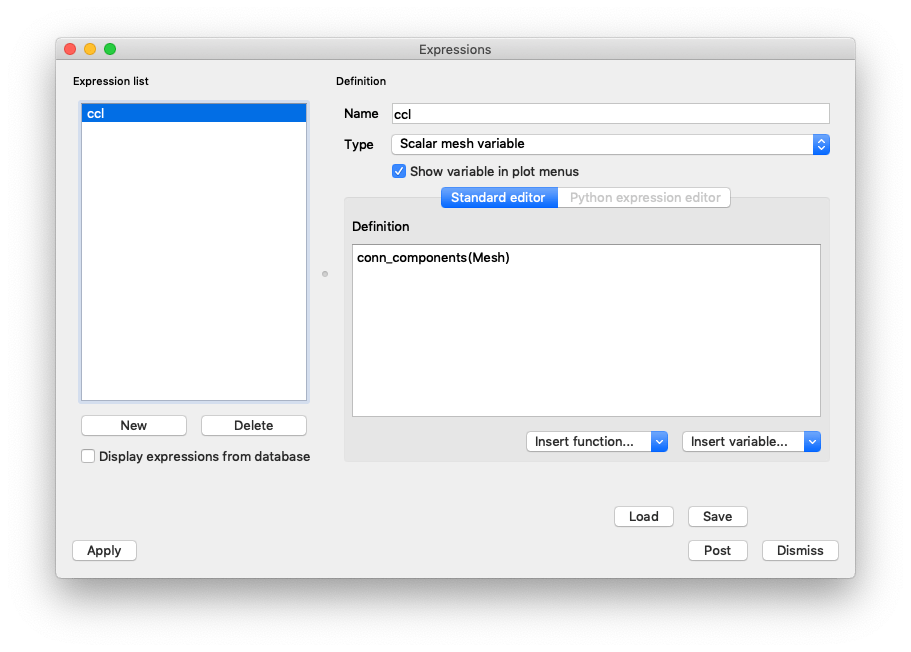Maximize window using the green button
This screenshot has height=652, width=911.
coord(110,49)
